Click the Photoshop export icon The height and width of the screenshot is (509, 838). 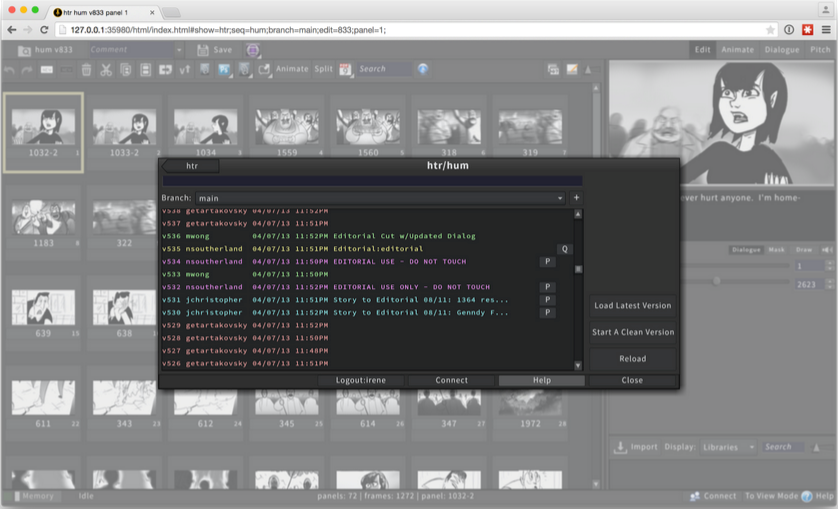(223, 69)
